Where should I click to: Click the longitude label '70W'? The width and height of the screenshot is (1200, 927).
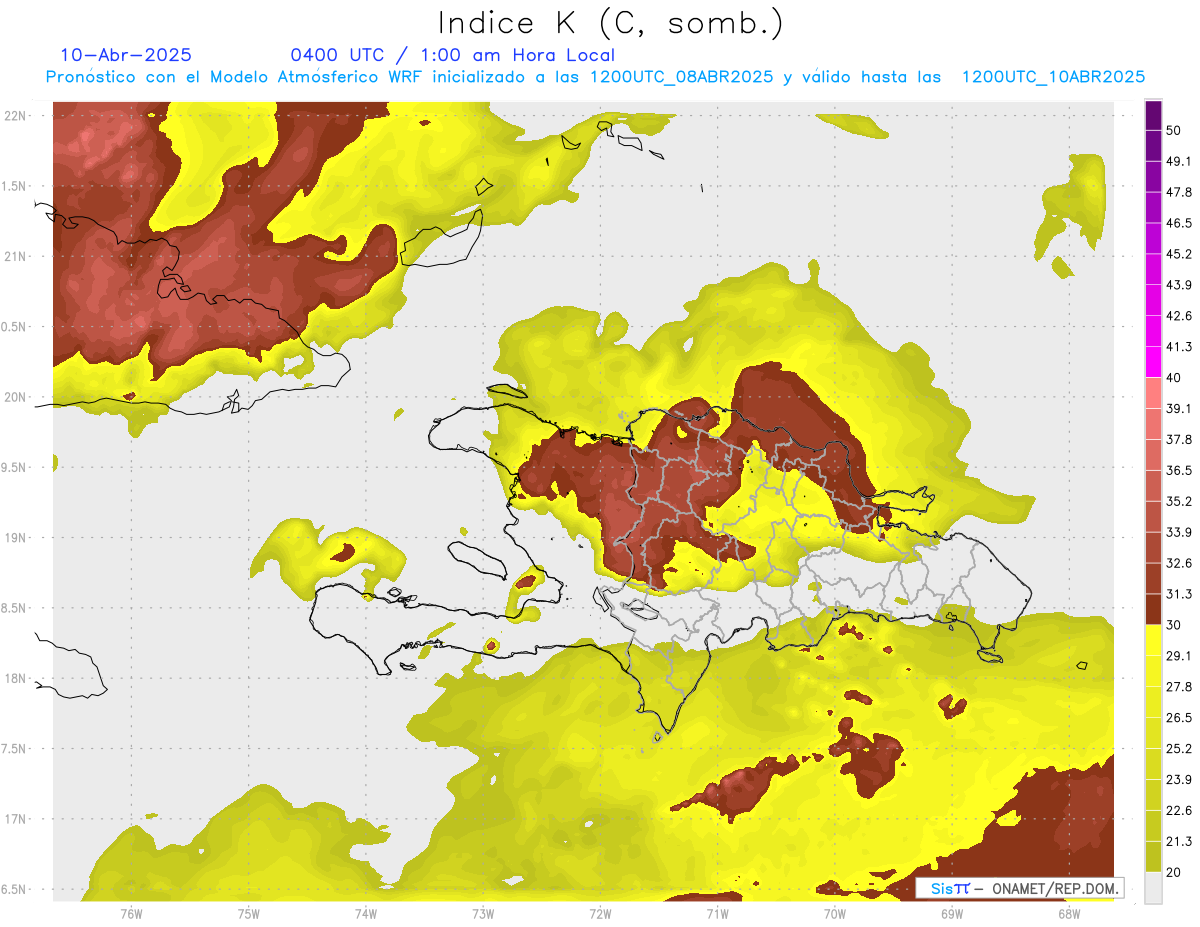click(835, 913)
